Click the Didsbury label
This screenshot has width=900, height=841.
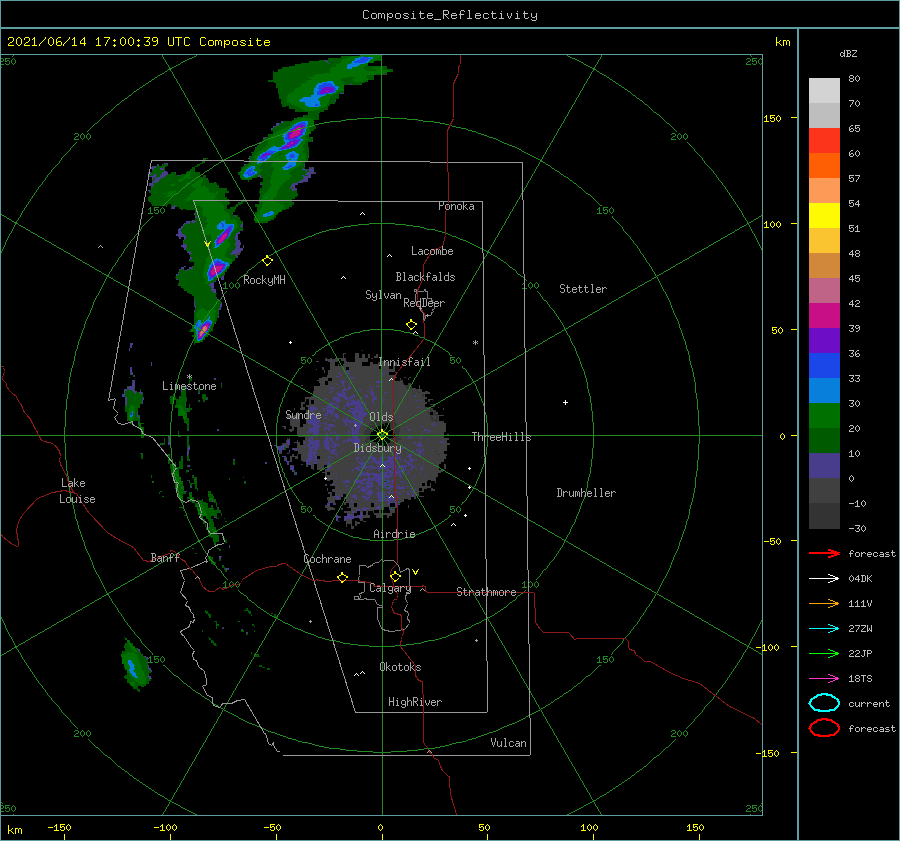(378, 448)
